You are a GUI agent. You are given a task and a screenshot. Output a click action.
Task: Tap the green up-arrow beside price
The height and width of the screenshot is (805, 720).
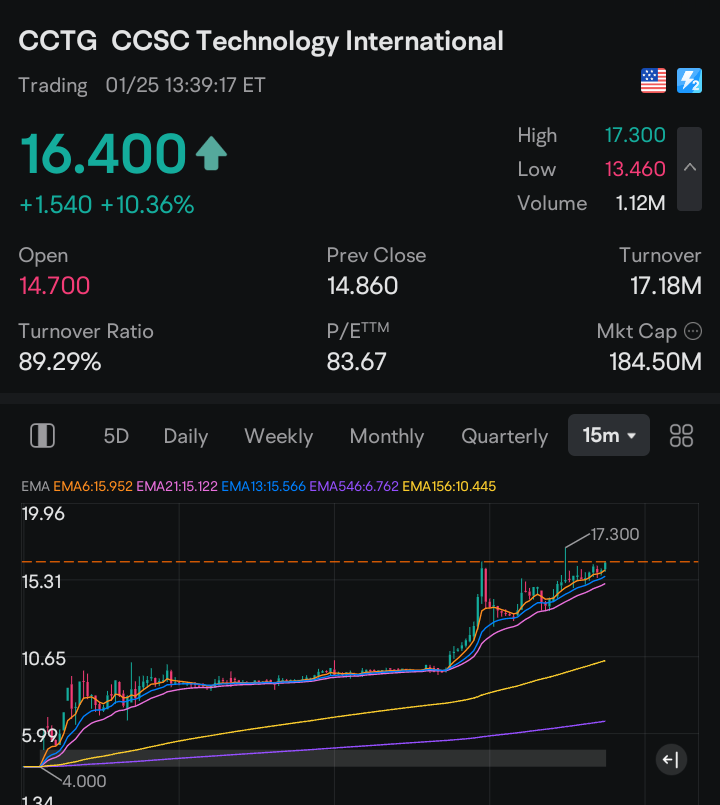(x=211, y=154)
